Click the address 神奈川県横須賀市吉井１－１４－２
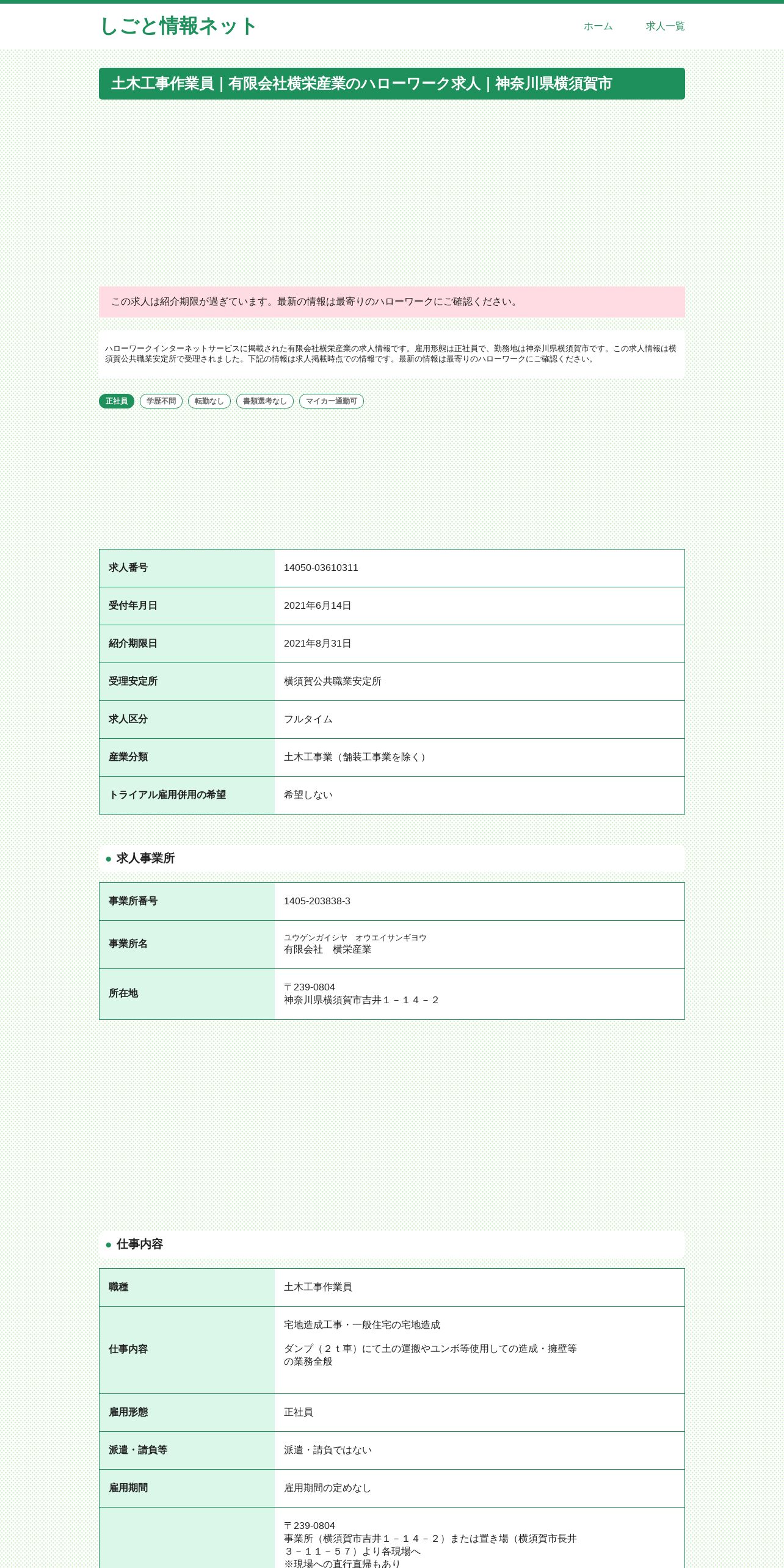 361,1000
